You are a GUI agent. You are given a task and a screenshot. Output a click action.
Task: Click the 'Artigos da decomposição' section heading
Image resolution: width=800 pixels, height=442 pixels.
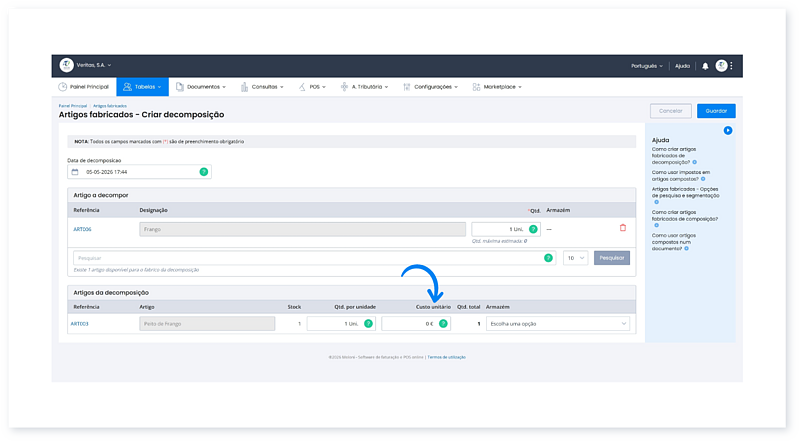coord(111,293)
